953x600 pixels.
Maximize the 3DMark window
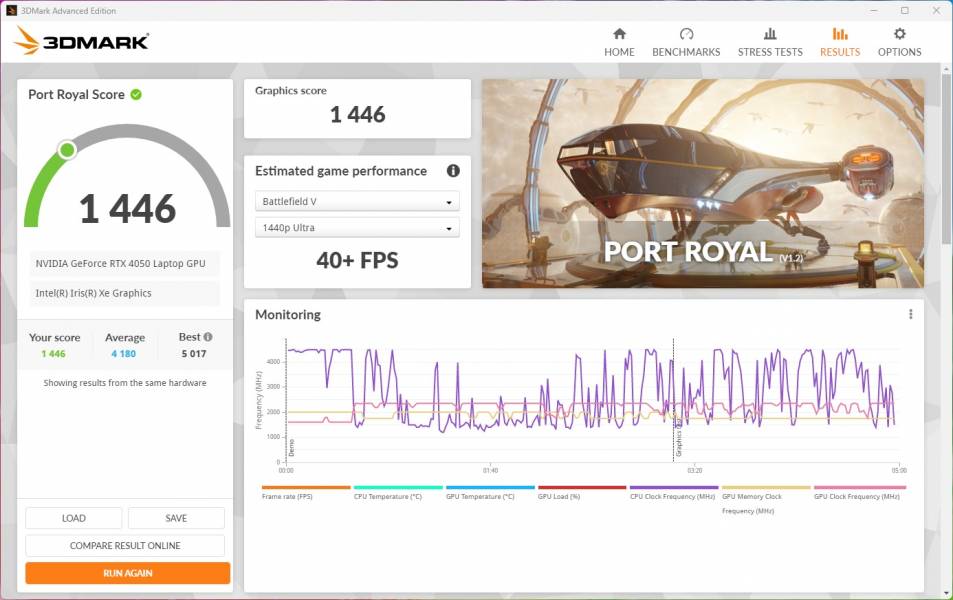(x=904, y=10)
